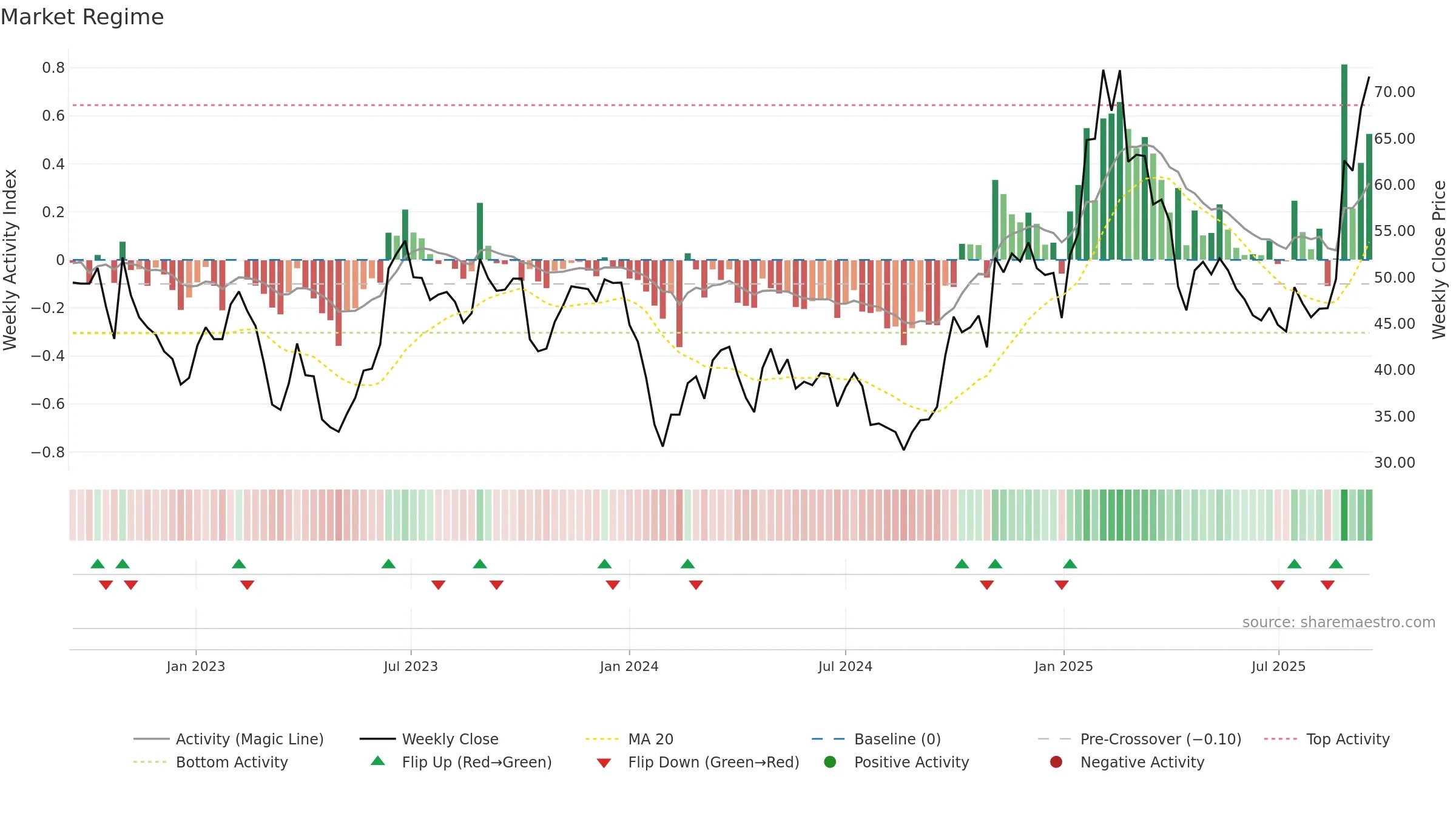Screen dimensions: 1456x819
Task: Click the Jan 2023 x-axis label
Action: (x=196, y=666)
